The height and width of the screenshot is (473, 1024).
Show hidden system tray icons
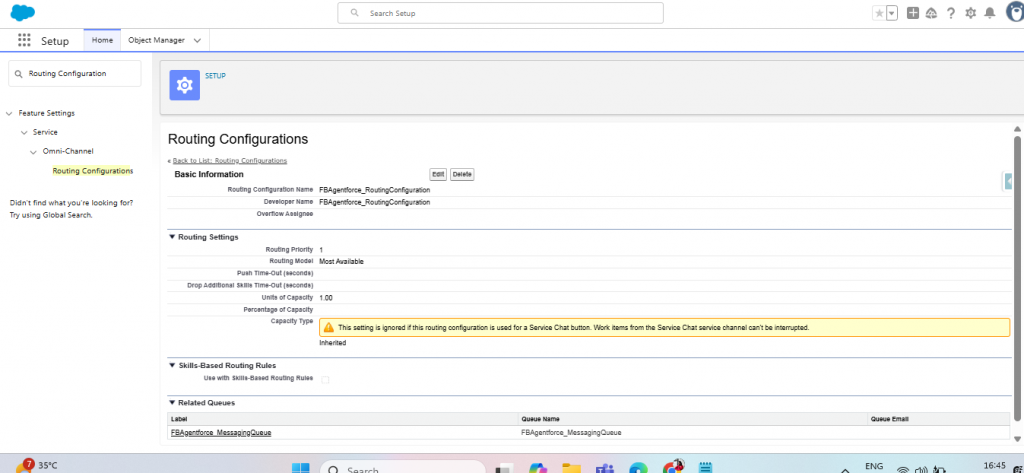(x=845, y=470)
